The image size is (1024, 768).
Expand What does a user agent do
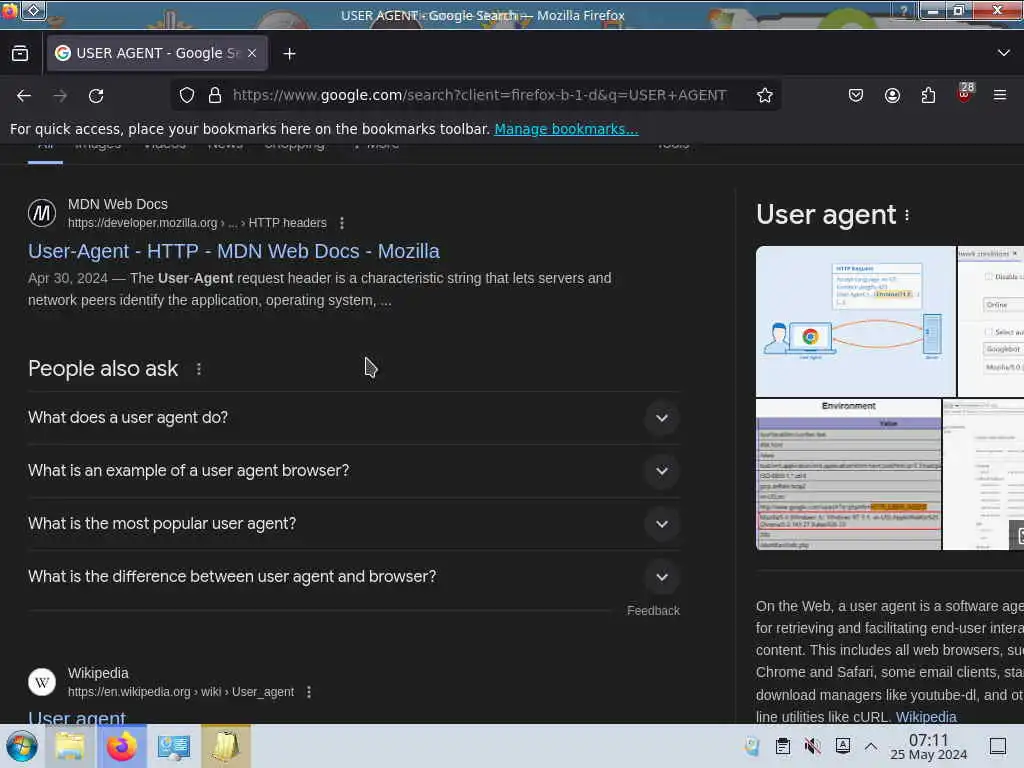click(x=353, y=418)
